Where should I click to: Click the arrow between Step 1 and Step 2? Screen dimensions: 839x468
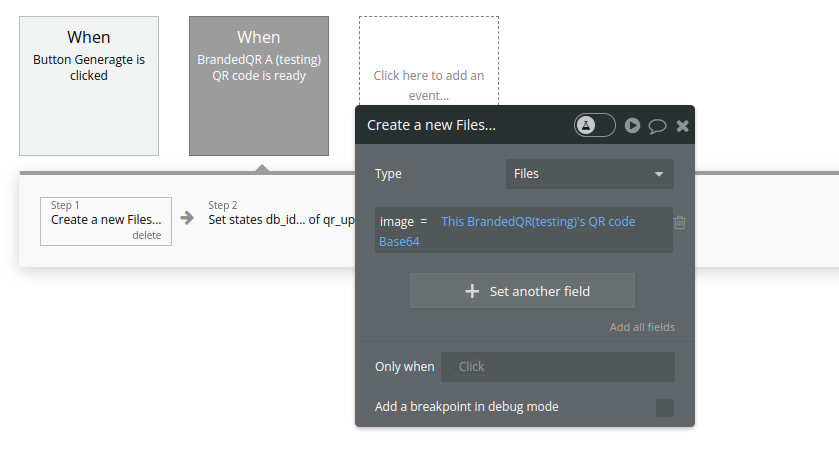pyautogui.click(x=187, y=217)
